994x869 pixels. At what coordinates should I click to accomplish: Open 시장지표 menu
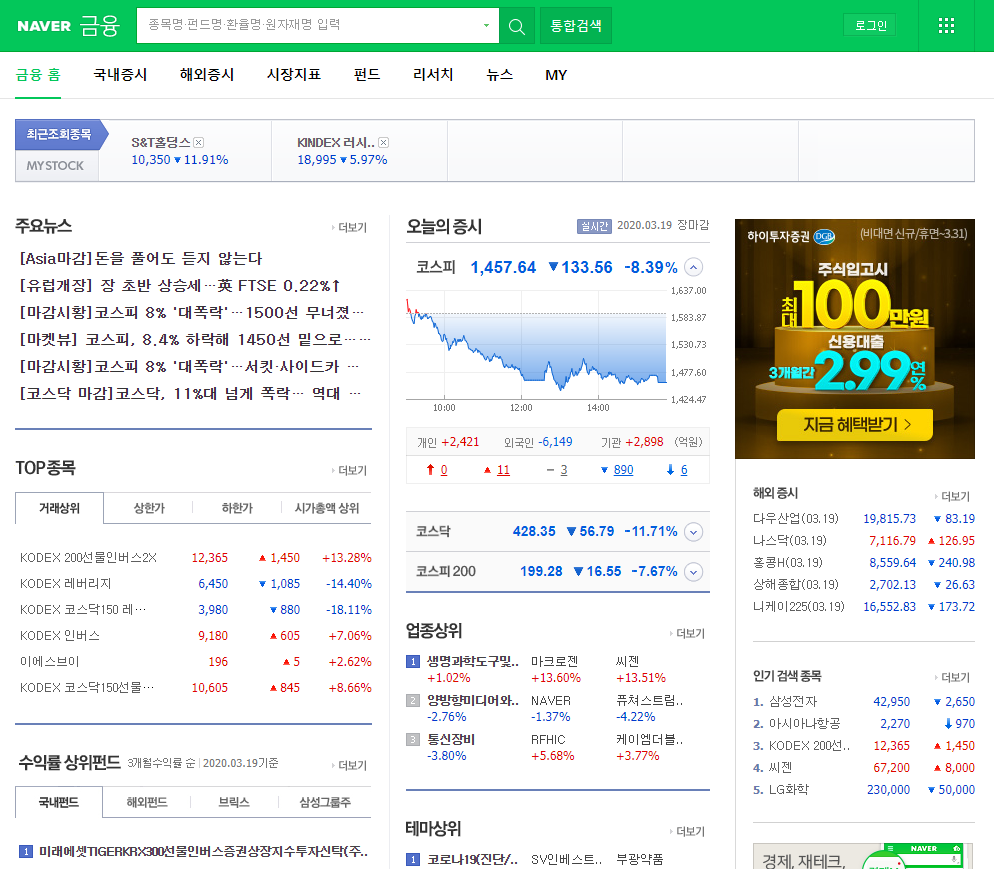click(x=294, y=75)
